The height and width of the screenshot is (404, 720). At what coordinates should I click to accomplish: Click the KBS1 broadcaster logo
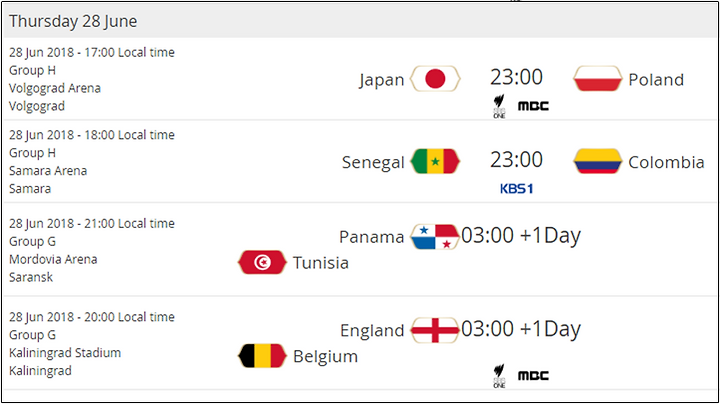(517, 189)
